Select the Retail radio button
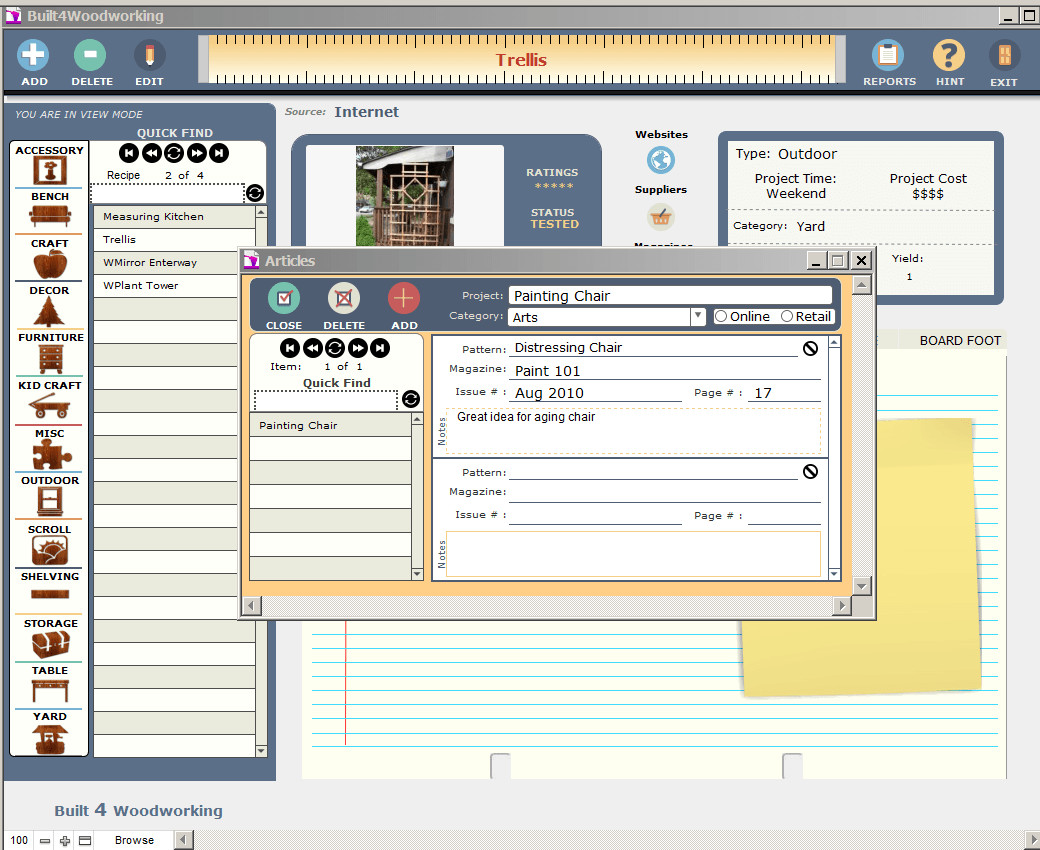The height and width of the screenshot is (850, 1040). [787, 317]
